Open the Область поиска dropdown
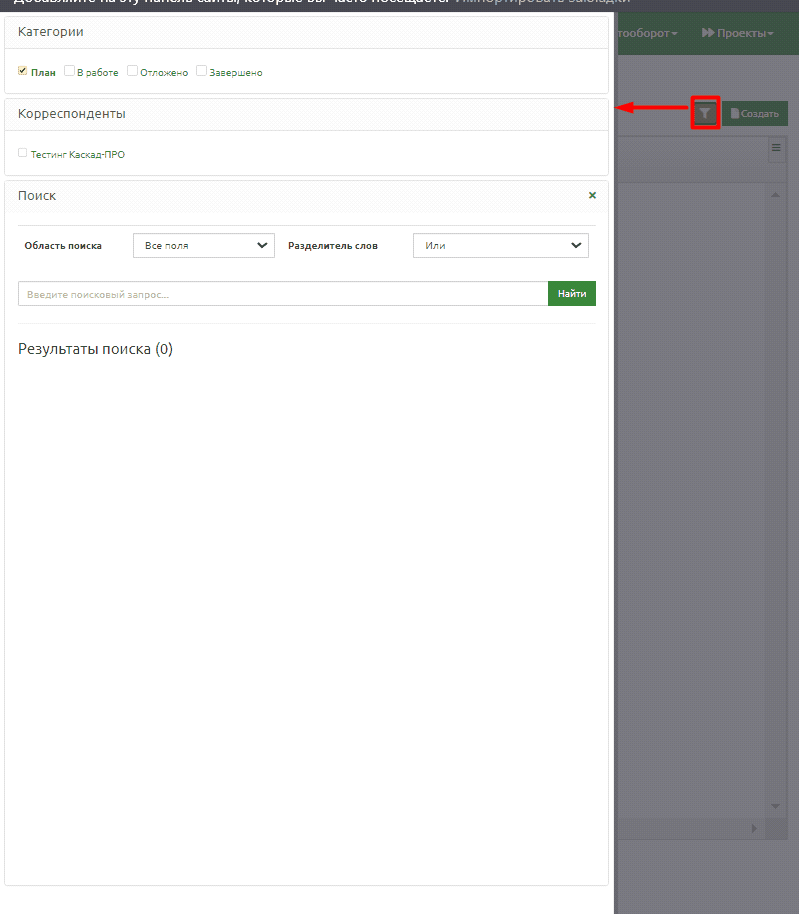799x914 pixels. pos(203,245)
